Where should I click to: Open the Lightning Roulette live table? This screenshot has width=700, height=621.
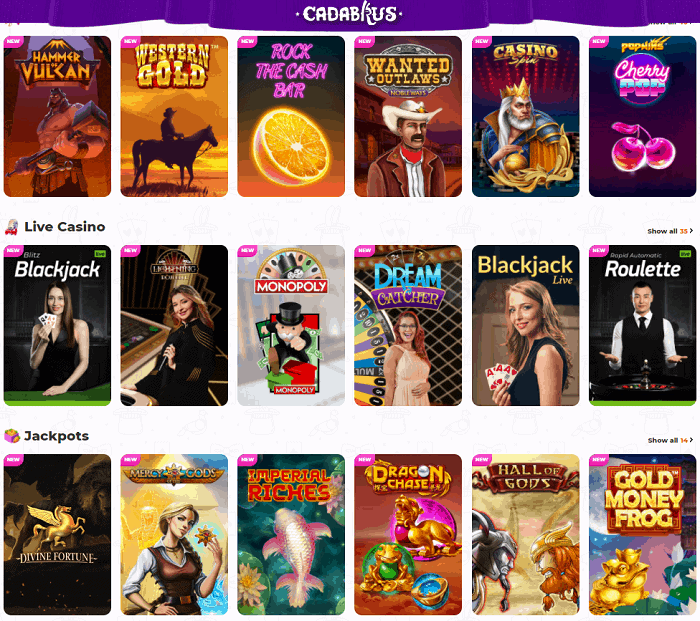tap(174, 325)
